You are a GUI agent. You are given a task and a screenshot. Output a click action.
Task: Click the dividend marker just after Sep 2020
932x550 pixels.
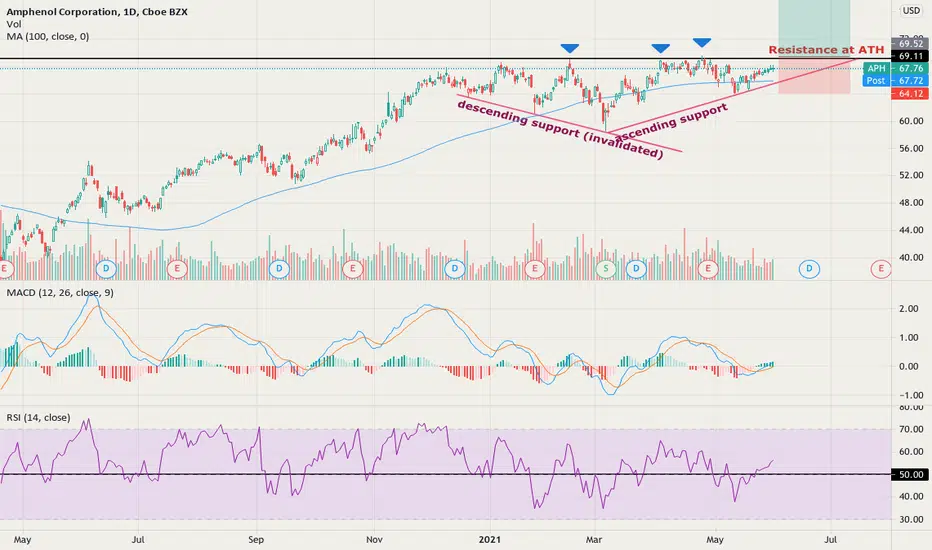click(279, 269)
